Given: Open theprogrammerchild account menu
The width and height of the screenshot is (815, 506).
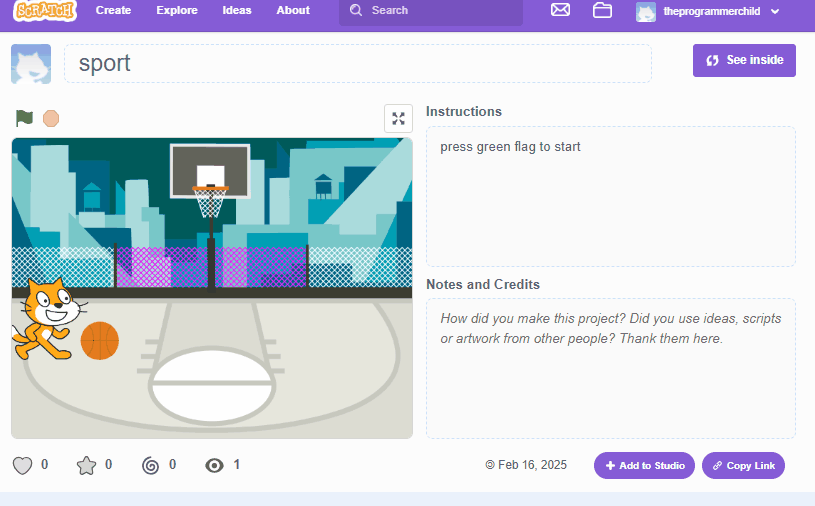Looking at the screenshot, I should coord(708,11).
